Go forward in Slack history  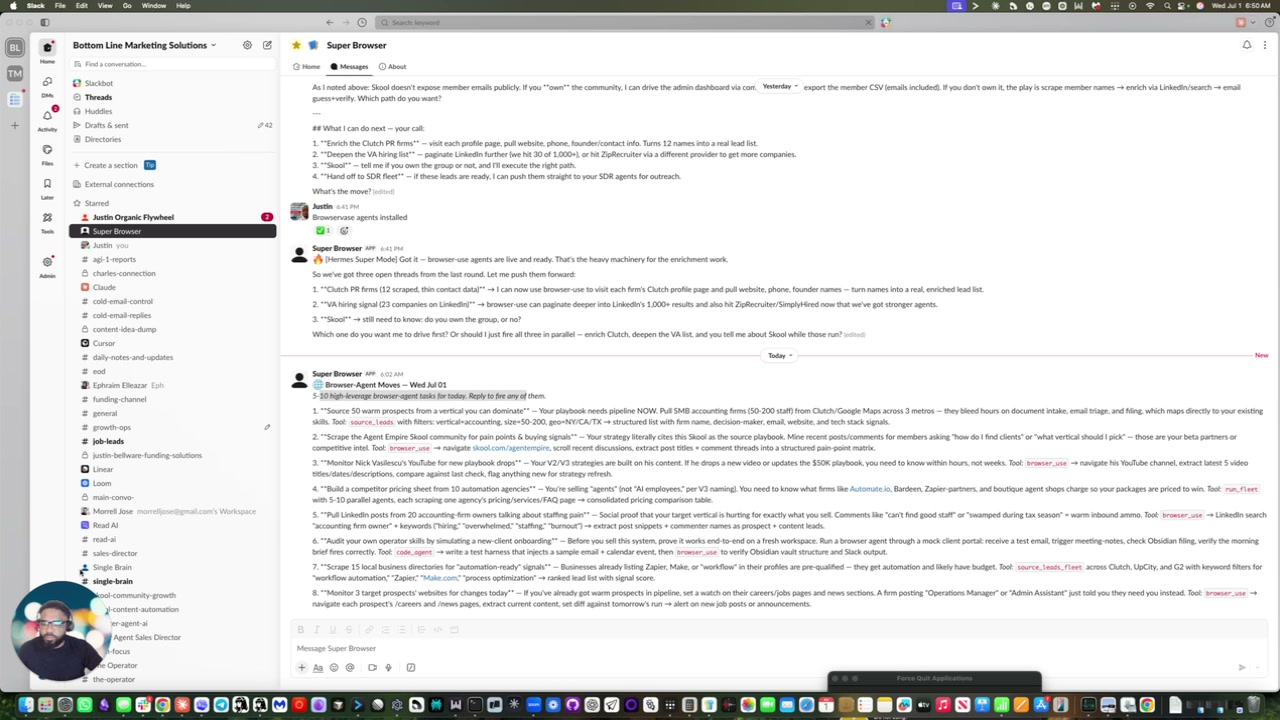(x=346, y=22)
